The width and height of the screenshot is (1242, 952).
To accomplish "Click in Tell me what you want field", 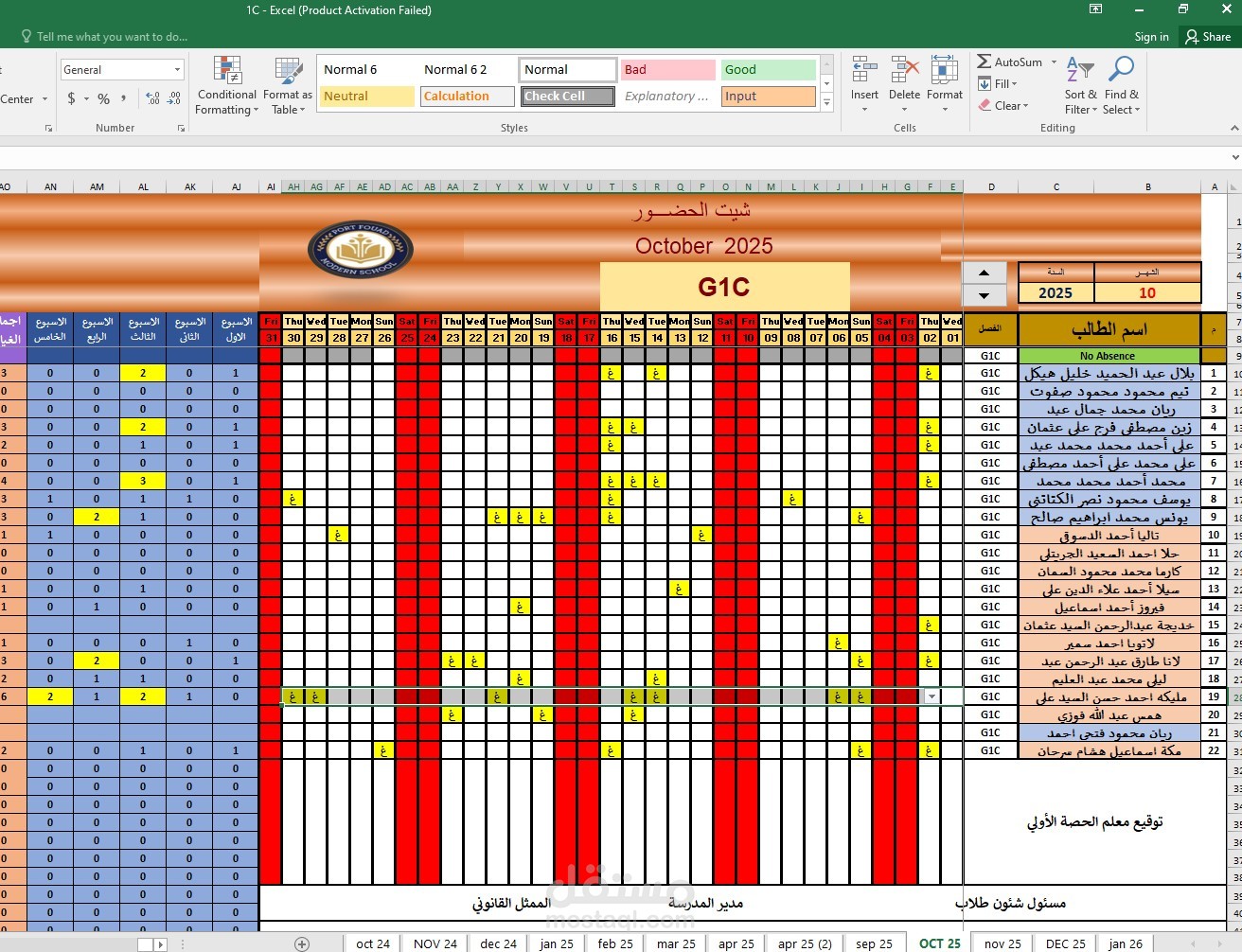I will pyautogui.click(x=112, y=37).
